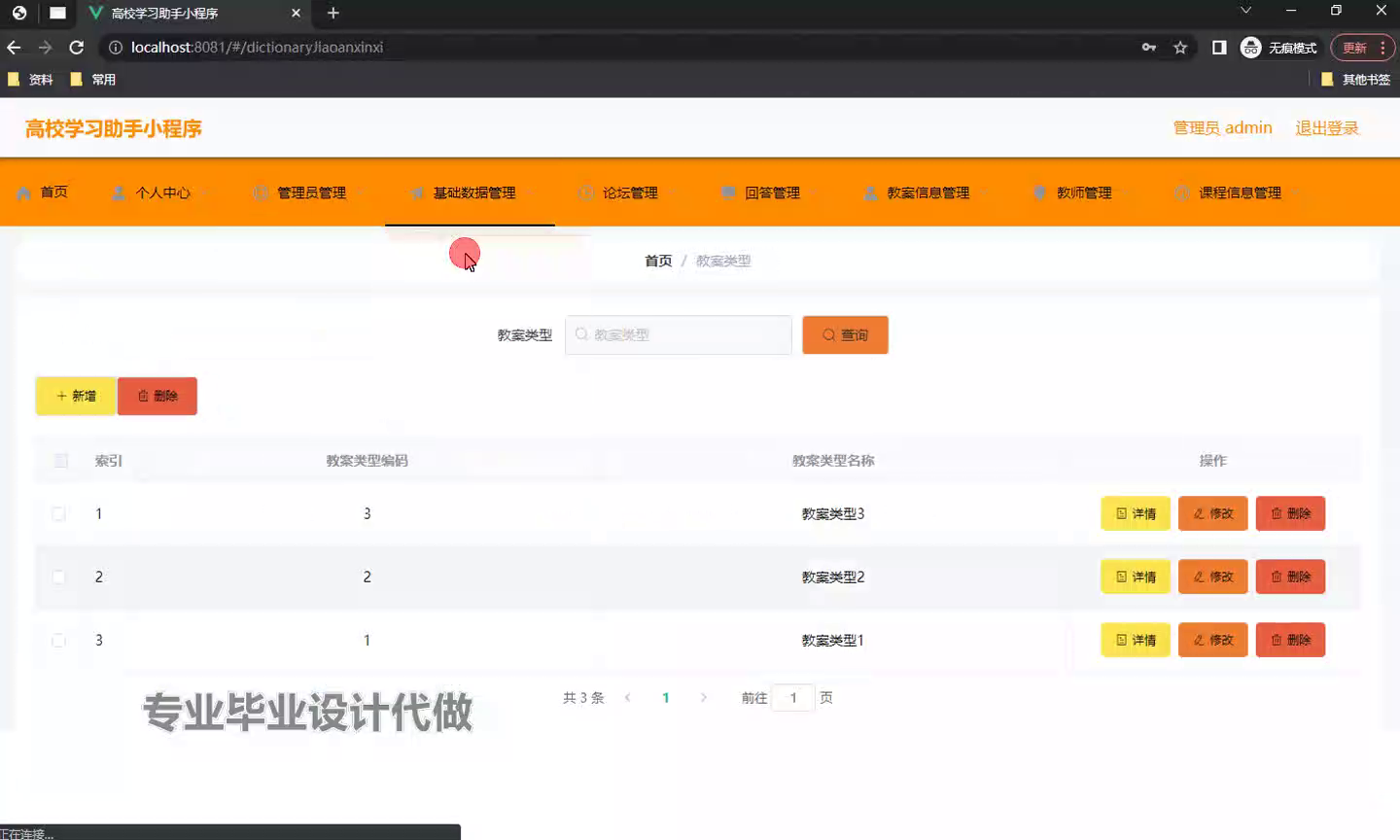View 详情 for 教案类型3

click(x=1136, y=513)
